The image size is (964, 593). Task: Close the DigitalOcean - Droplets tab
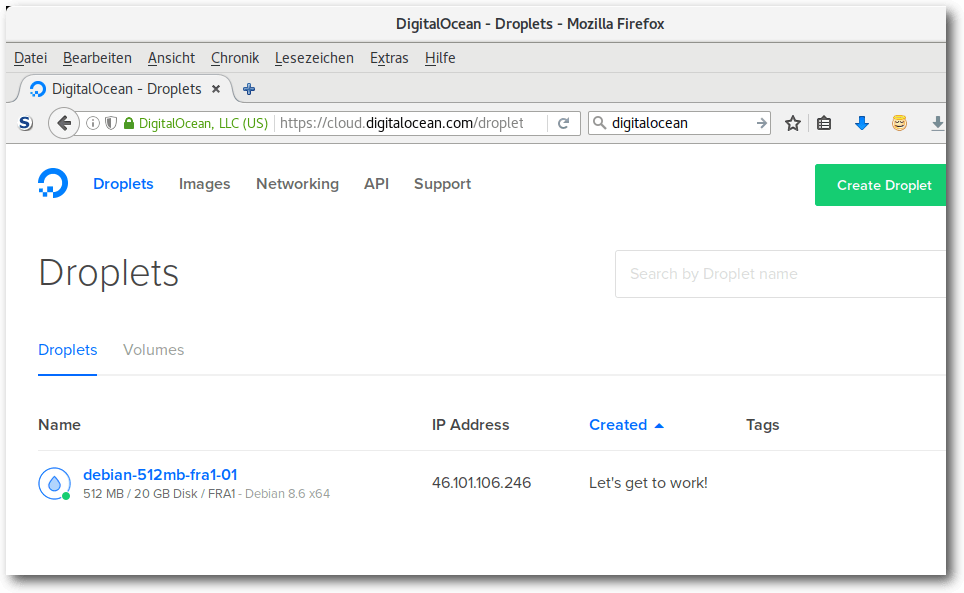[216, 89]
